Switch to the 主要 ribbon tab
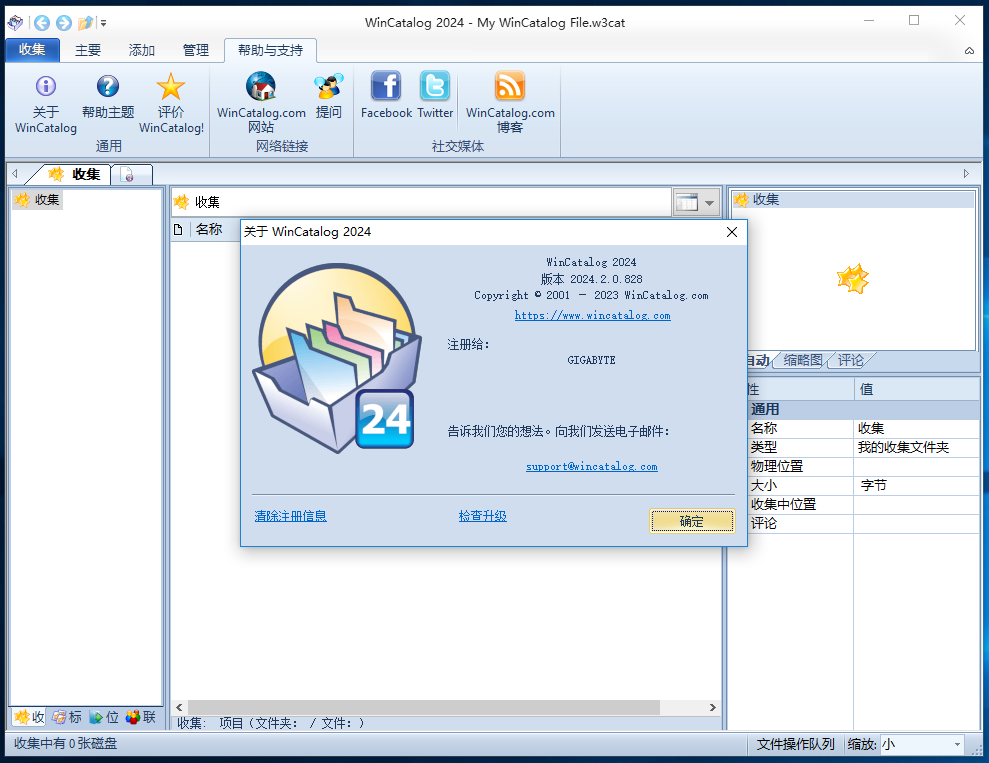Image resolution: width=989 pixels, height=763 pixels. pyautogui.click(x=88, y=50)
